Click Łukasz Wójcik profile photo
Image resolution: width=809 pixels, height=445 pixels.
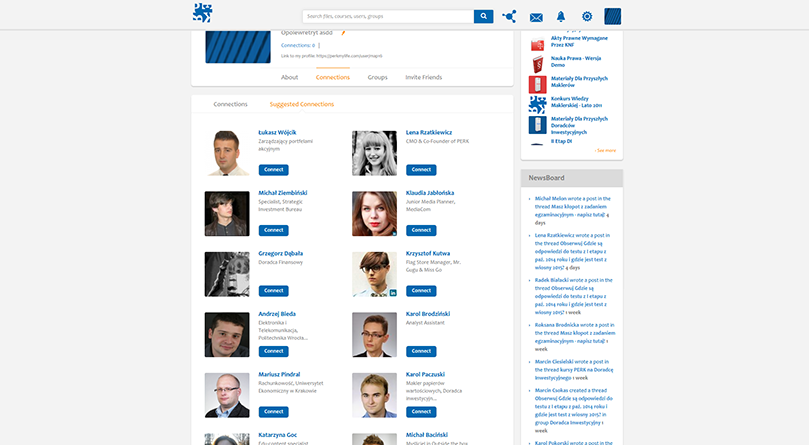click(x=227, y=153)
